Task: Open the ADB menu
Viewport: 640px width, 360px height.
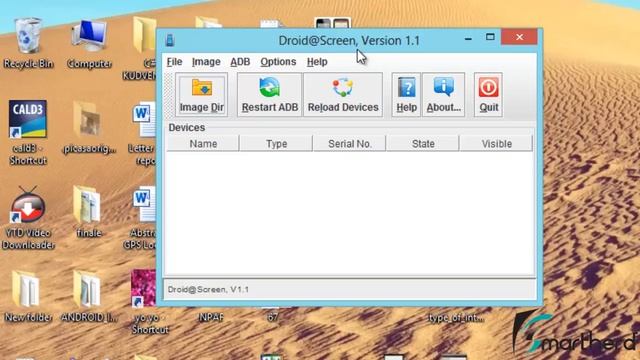Action: coord(240,62)
